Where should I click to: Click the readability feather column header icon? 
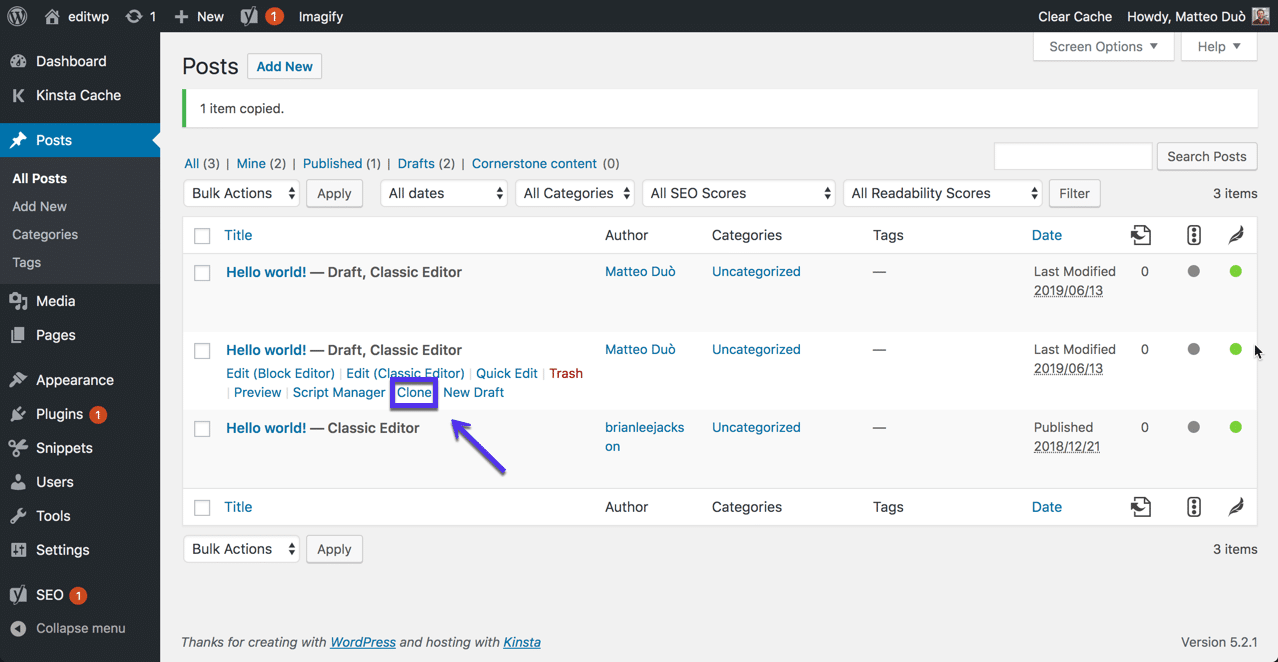1236,235
